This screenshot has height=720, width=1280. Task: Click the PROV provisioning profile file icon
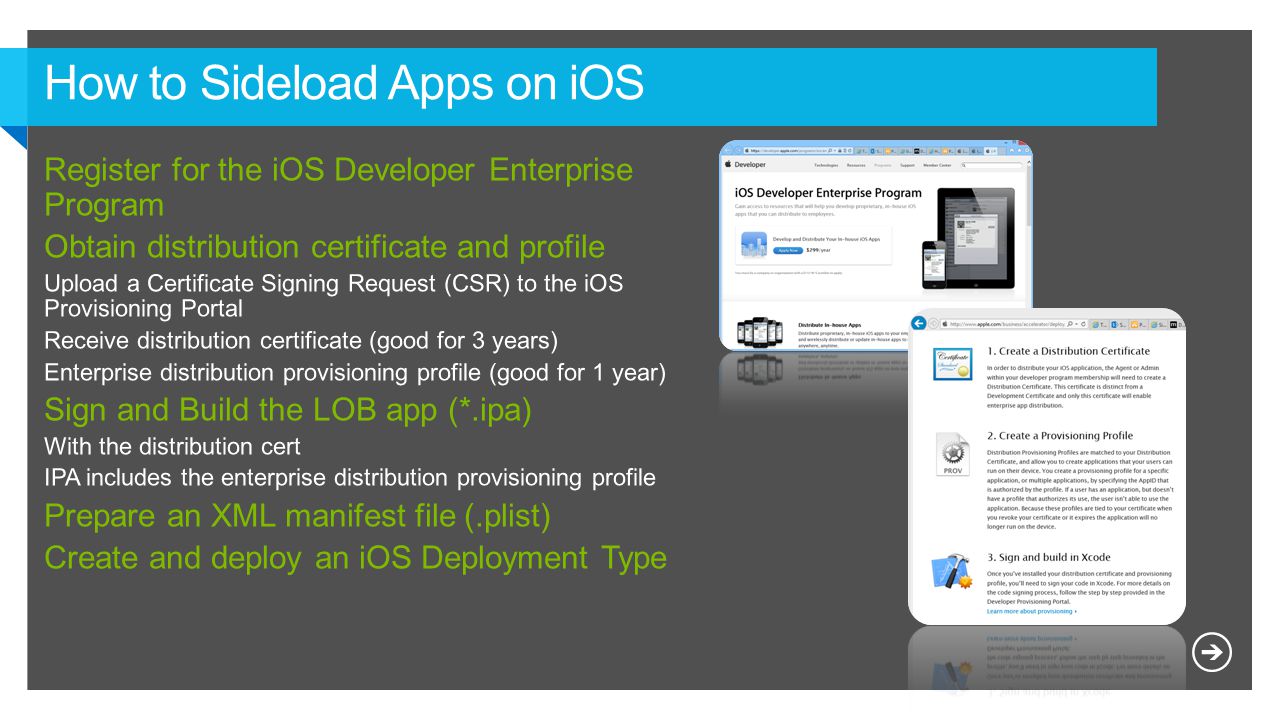[x=952, y=454]
